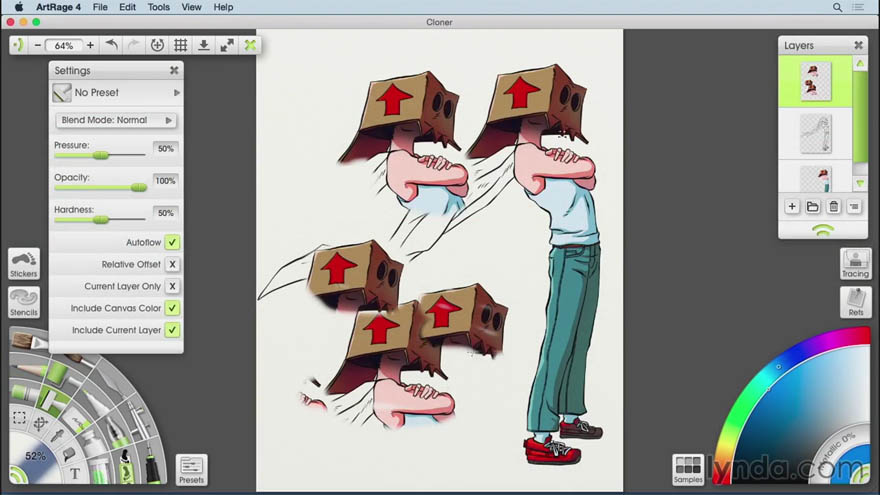Add a new layer with plus button

792,207
